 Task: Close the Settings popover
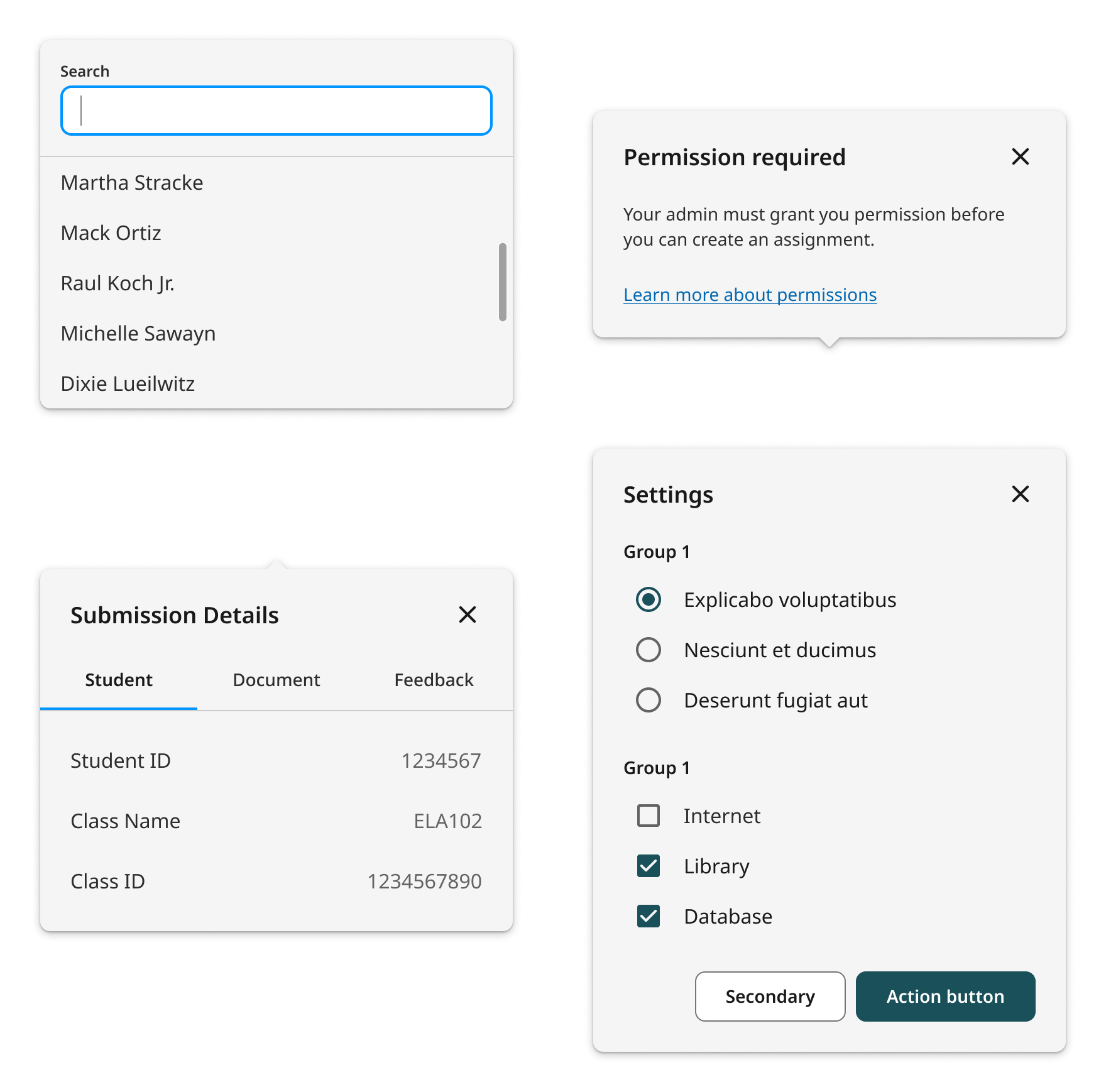tap(1020, 494)
